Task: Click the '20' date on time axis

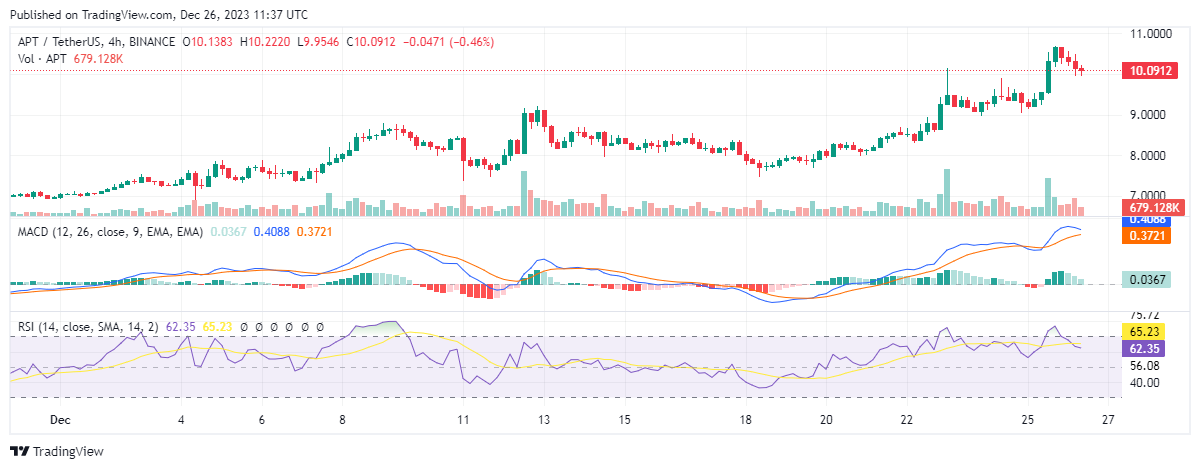Action: point(826,420)
